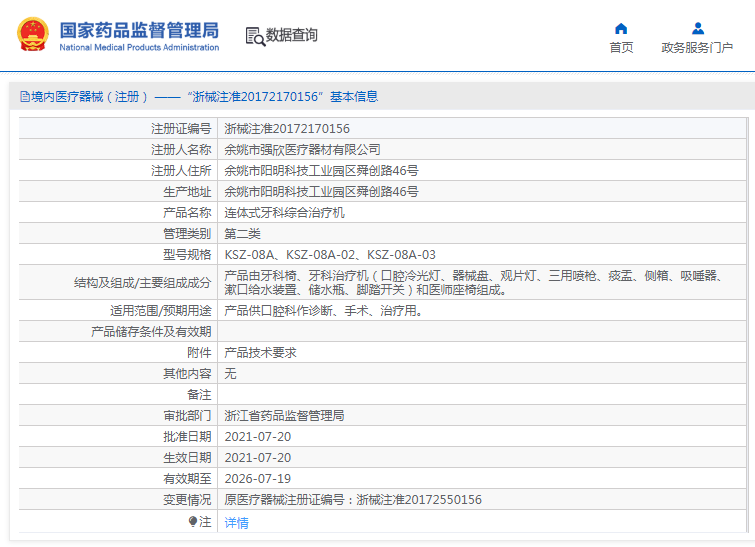Viewport: 755px width, 547px height.
Task: Click the 境内医疗器械（注册）基本信息 heading
Action: pos(204,97)
